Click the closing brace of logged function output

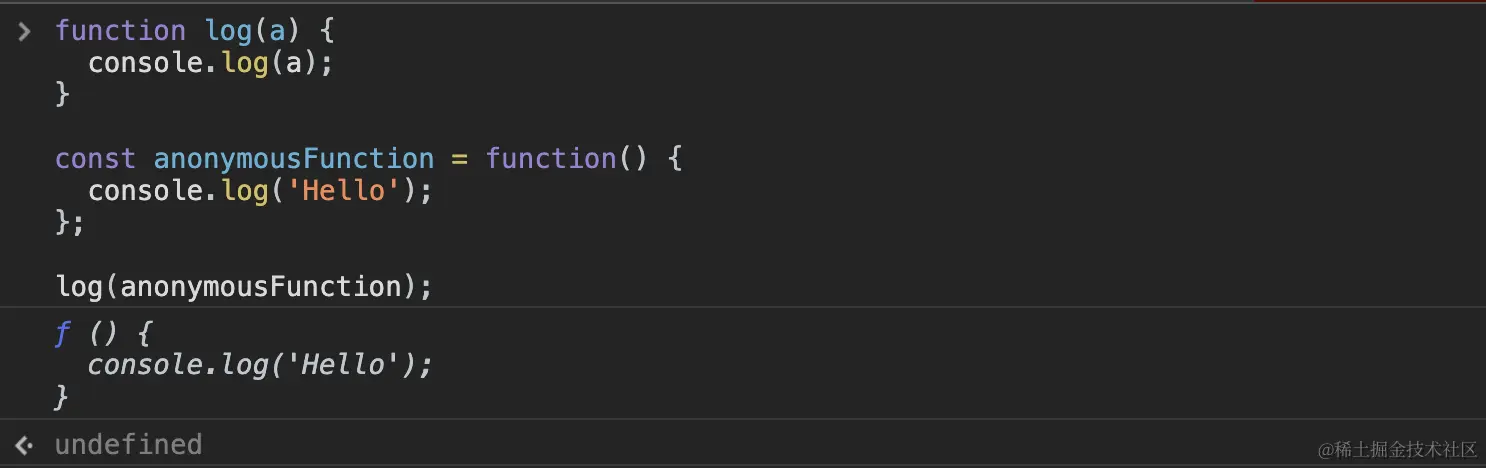62,397
